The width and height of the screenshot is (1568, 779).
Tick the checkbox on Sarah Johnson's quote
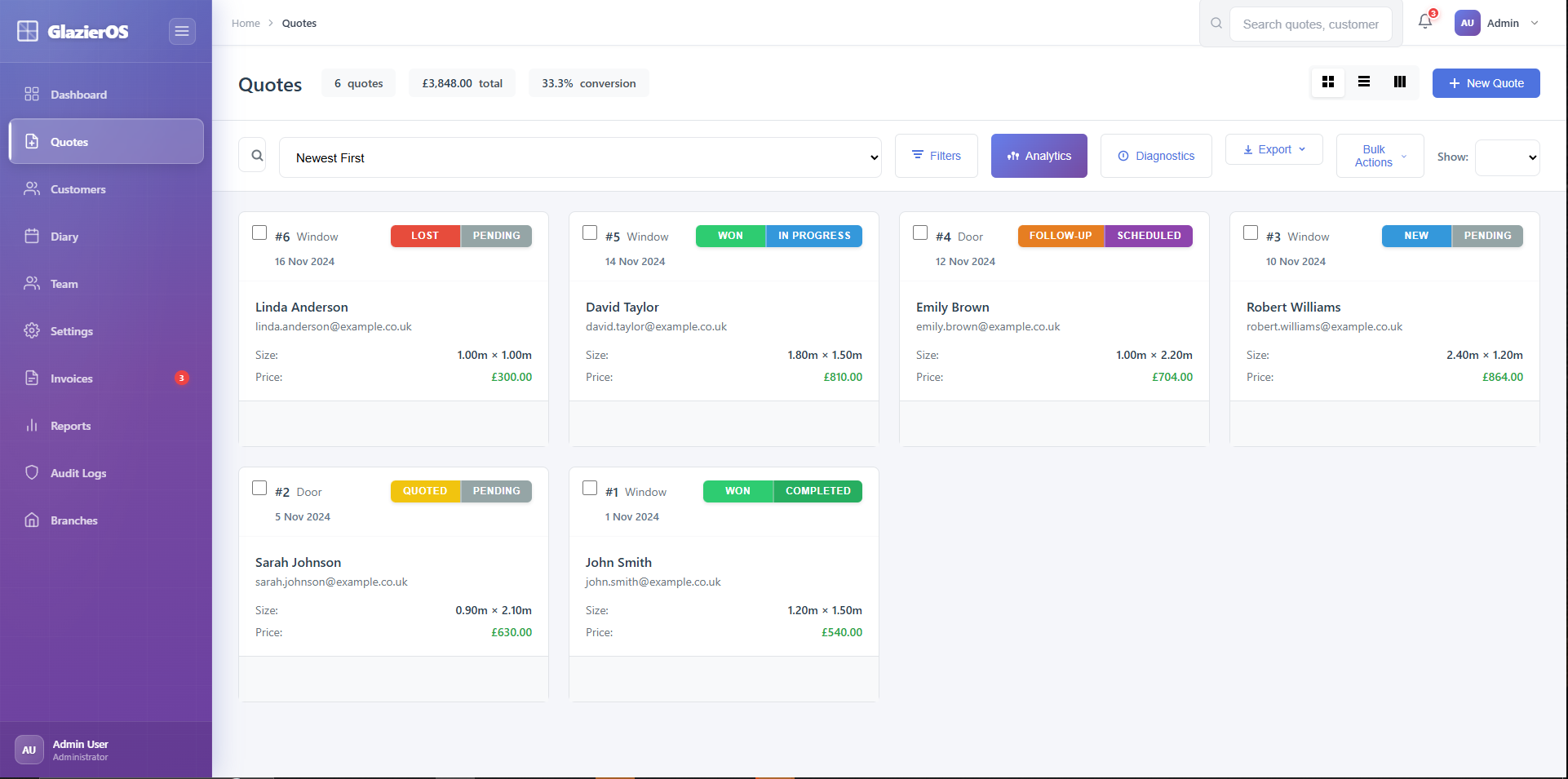pyautogui.click(x=259, y=487)
